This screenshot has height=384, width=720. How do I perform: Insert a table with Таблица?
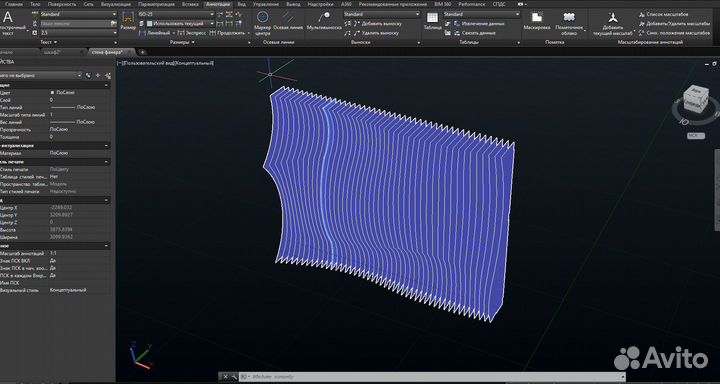click(432, 21)
